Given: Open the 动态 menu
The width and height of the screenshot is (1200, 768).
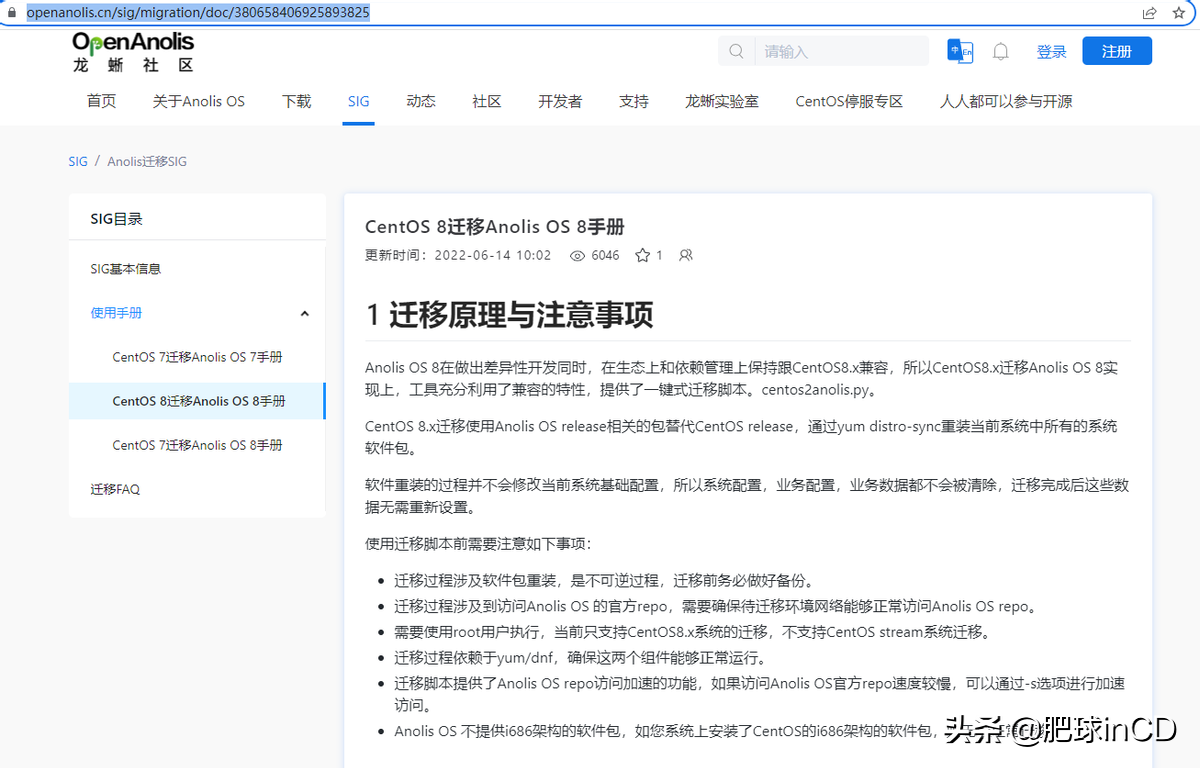Looking at the screenshot, I should 421,101.
